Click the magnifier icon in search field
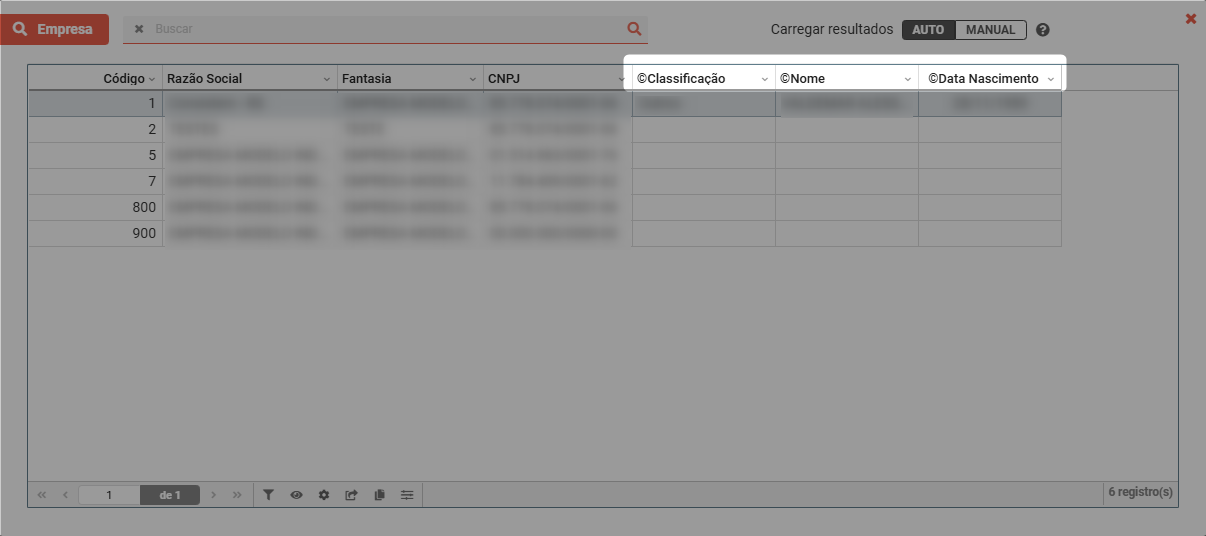This screenshot has width=1206, height=536. [x=633, y=29]
